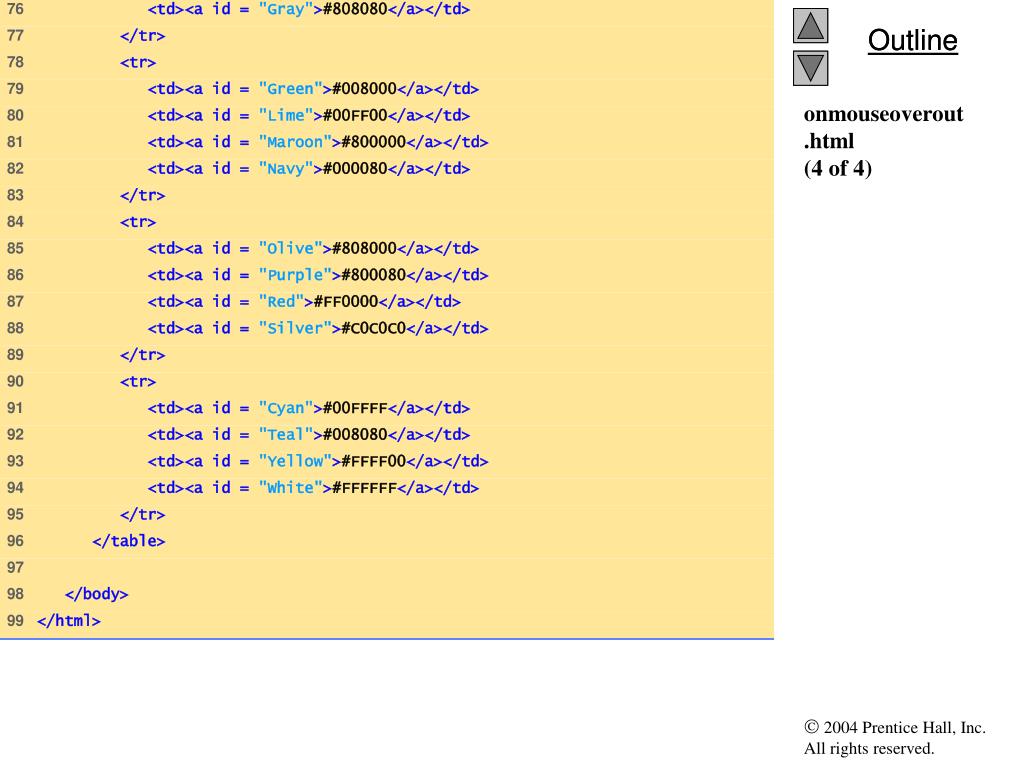
Task: Click the </html> closing tag
Action: pyautogui.click(x=69, y=621)
